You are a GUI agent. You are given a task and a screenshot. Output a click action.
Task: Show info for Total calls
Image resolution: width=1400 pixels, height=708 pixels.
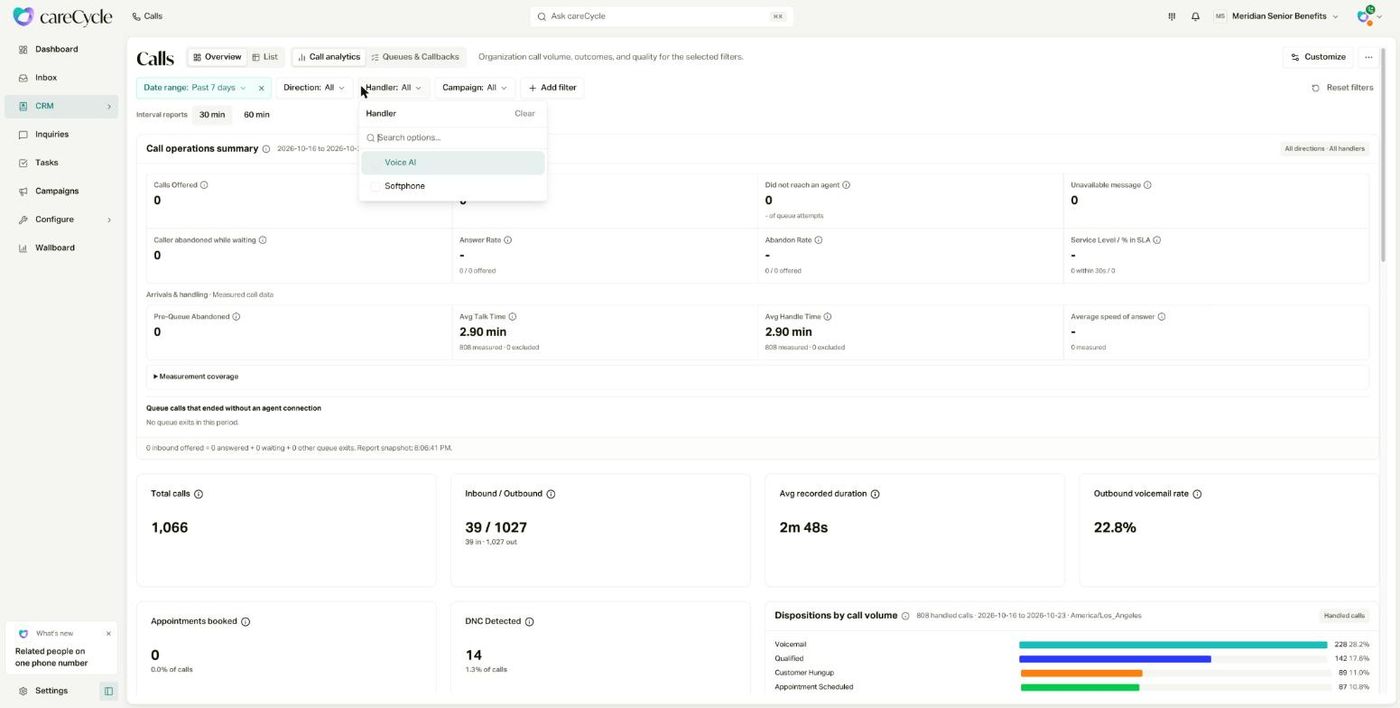198,494
